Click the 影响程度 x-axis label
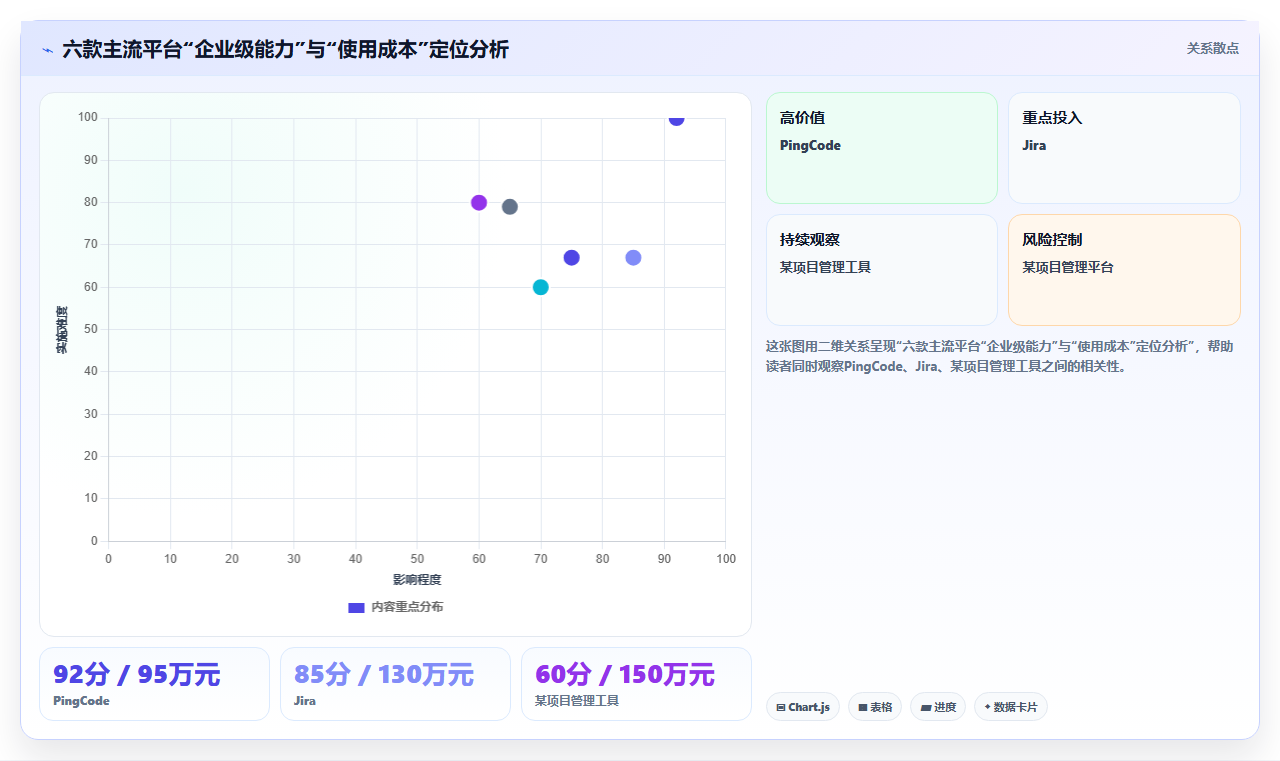 click(417, 580)
